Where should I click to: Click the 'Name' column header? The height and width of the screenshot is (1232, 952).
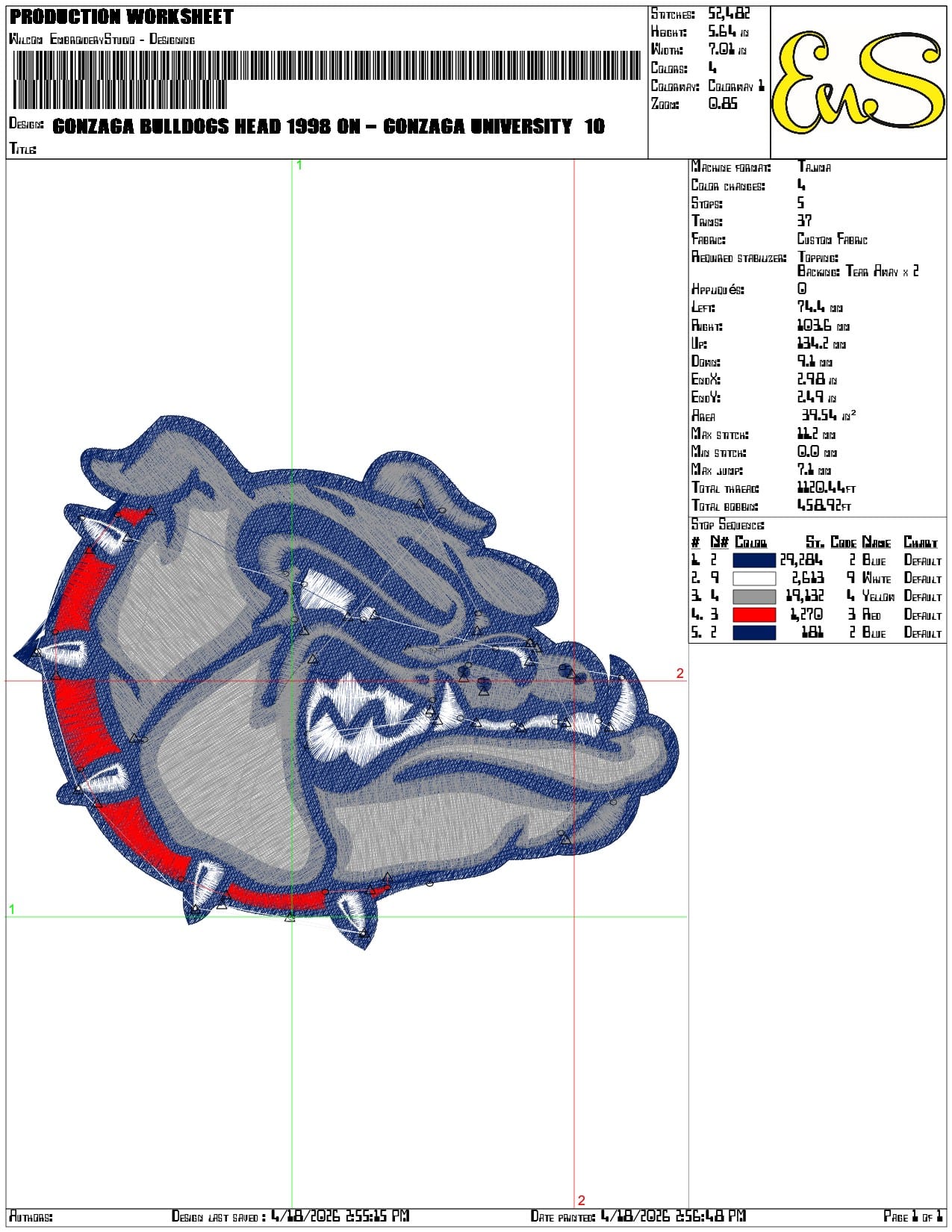coord(877,542)
